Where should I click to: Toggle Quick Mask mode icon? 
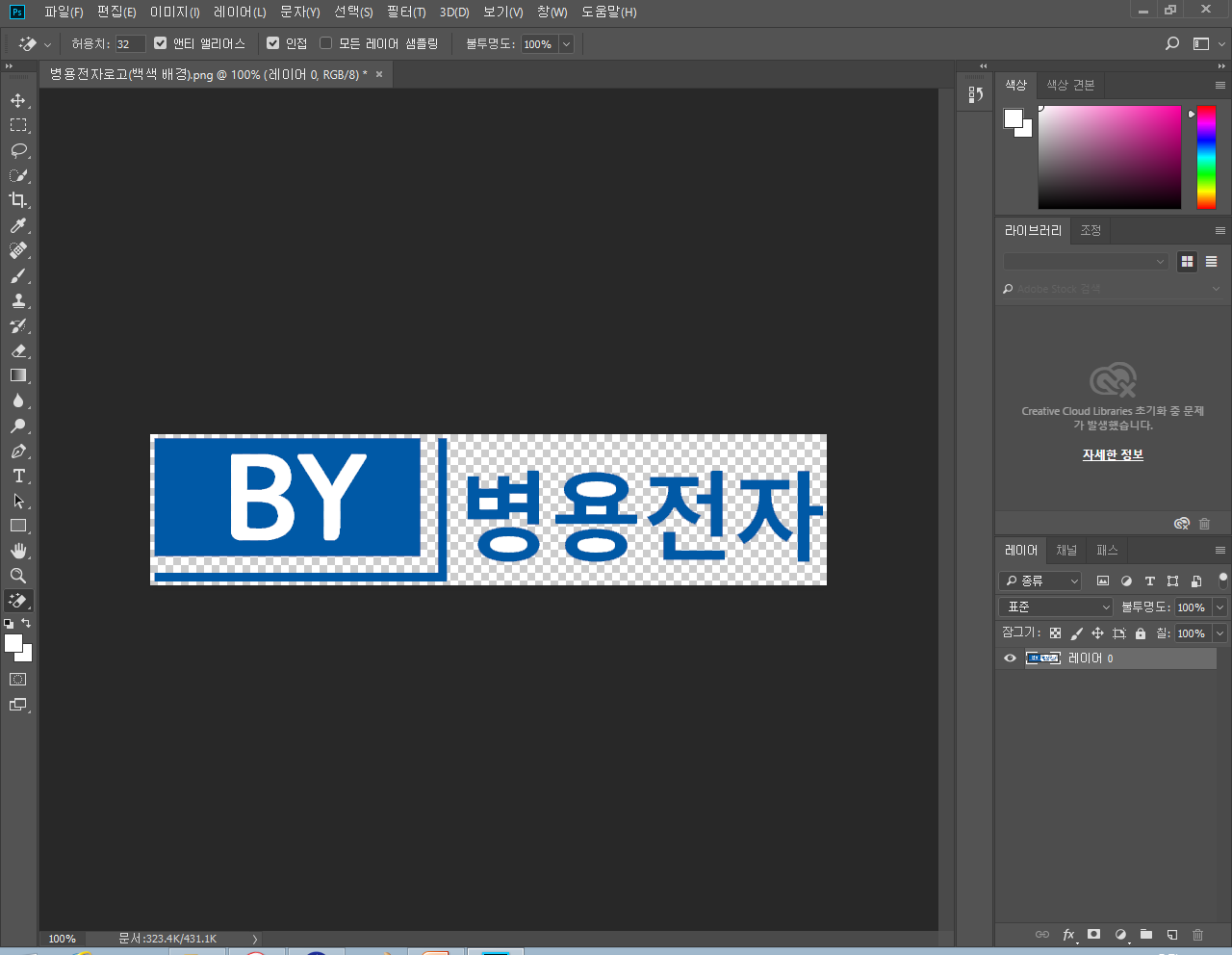point(18,679)
